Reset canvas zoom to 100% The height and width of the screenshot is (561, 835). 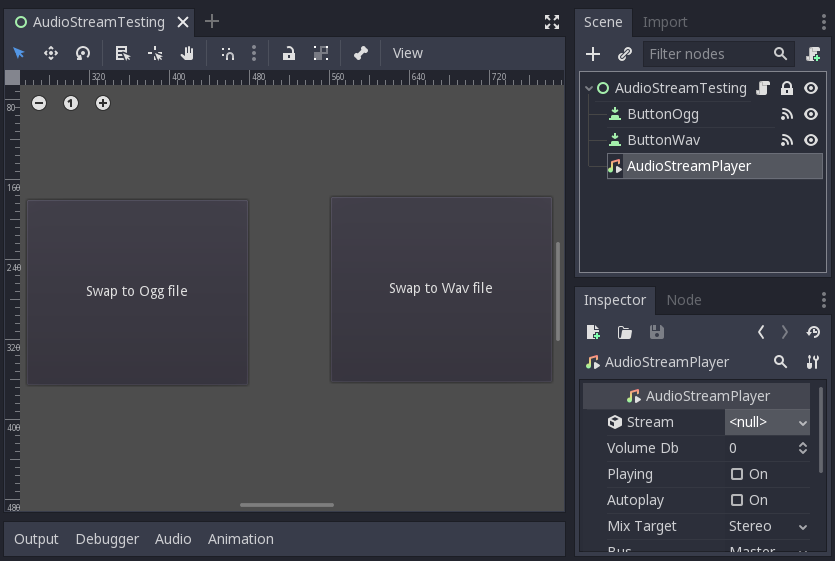[x=71, y=103]
